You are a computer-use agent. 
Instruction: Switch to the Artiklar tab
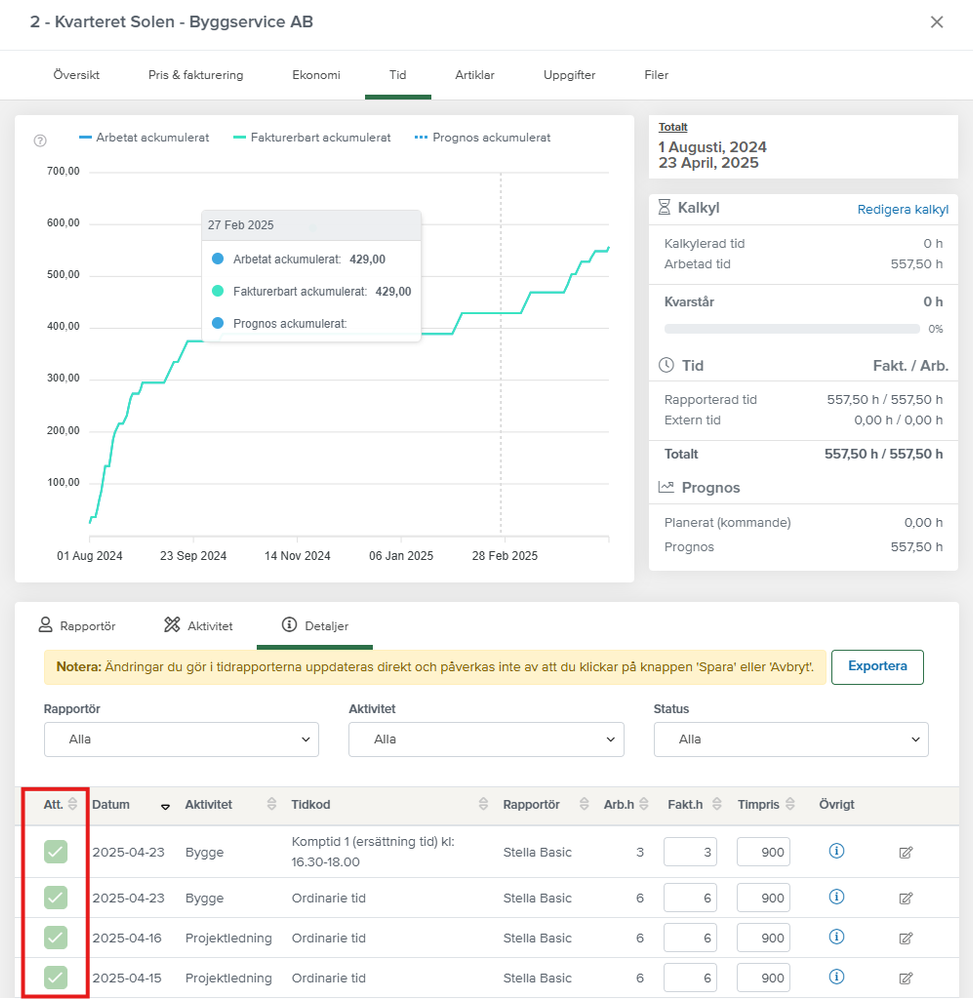[475, 75]
